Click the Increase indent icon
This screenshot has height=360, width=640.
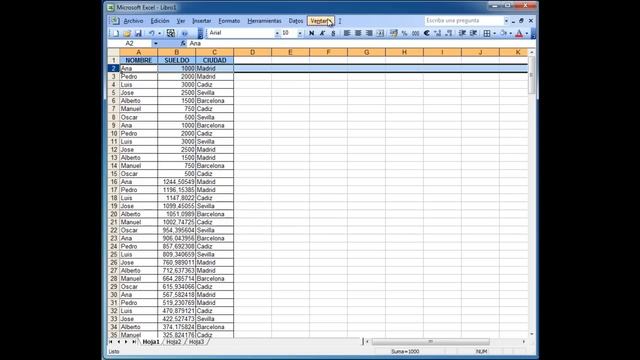click(473, 33)
